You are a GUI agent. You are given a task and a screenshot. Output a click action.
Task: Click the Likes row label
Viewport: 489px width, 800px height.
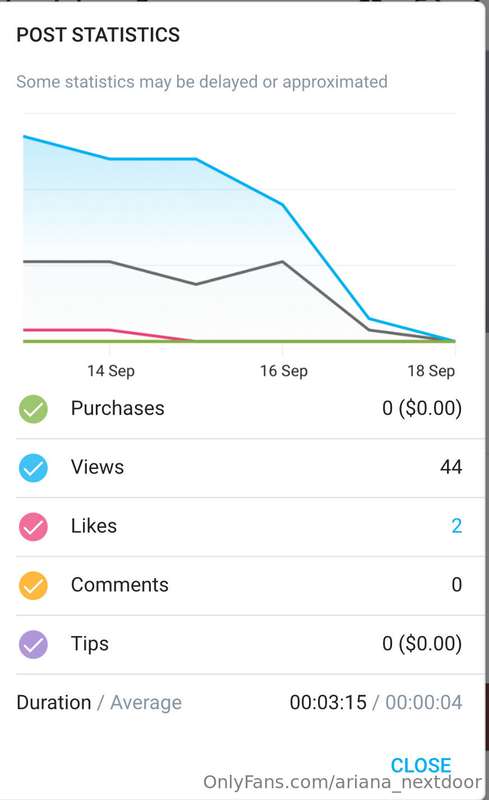pos(93,526)
